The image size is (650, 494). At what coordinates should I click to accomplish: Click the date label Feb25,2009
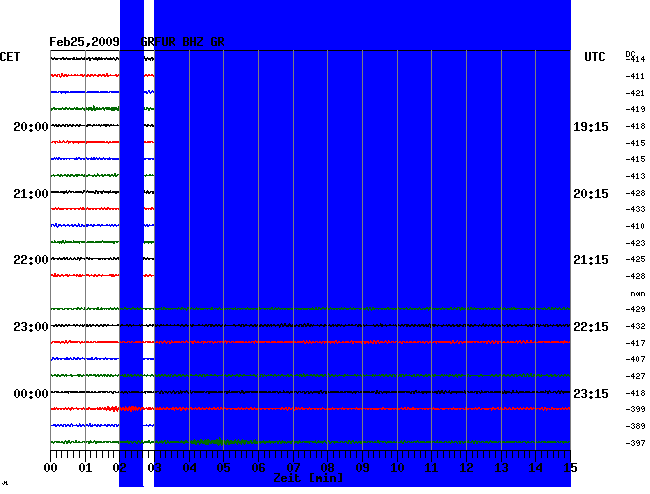click(84, 42)
